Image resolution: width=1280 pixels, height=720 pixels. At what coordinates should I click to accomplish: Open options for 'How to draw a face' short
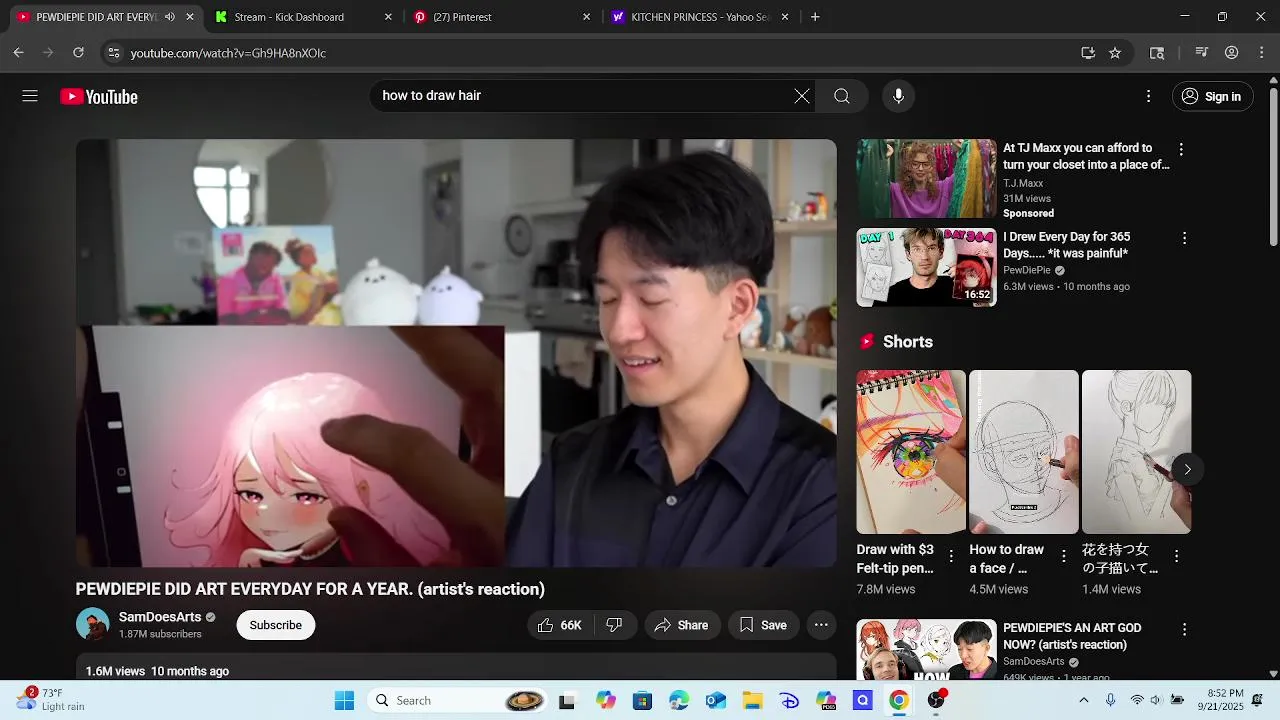pyautogui.click(x=1063, y=555)
